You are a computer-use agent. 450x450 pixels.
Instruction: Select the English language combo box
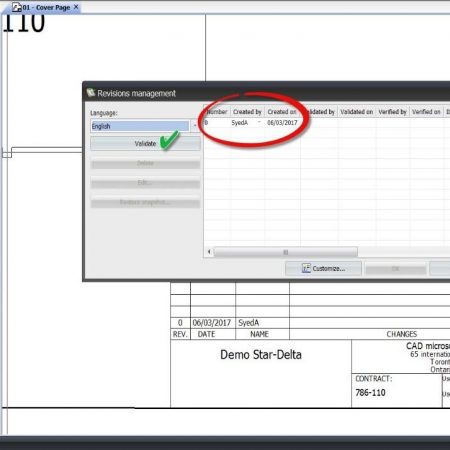click(140, 126)
